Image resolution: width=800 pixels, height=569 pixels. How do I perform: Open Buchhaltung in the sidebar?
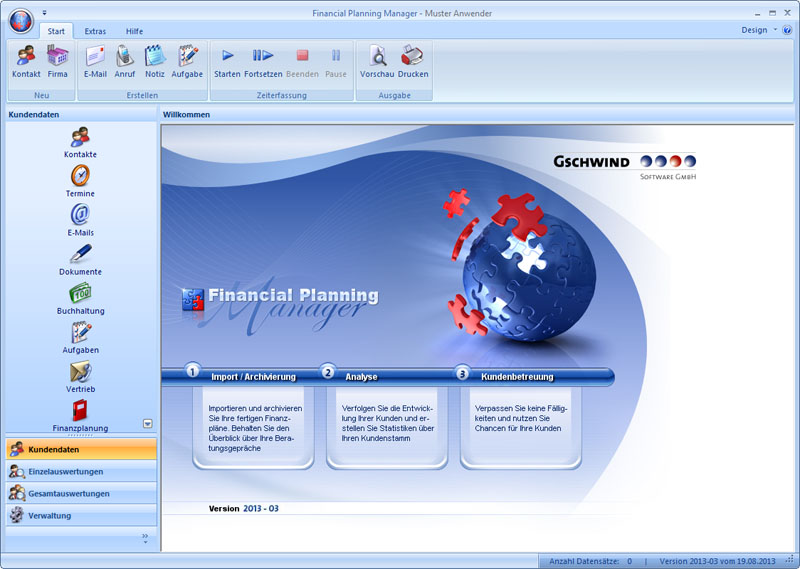click(80, 297)
